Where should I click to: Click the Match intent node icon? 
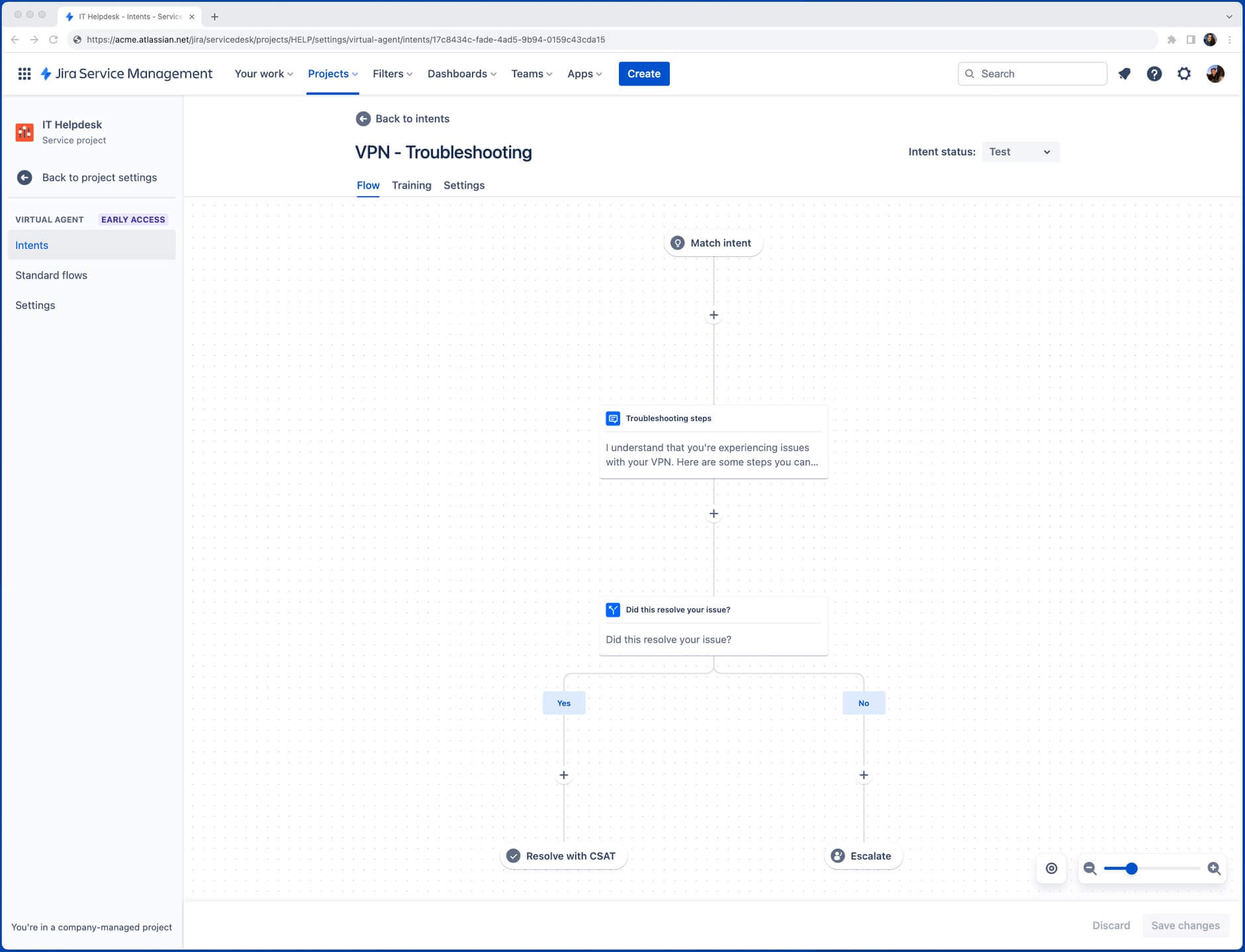(x=677, y=243)
